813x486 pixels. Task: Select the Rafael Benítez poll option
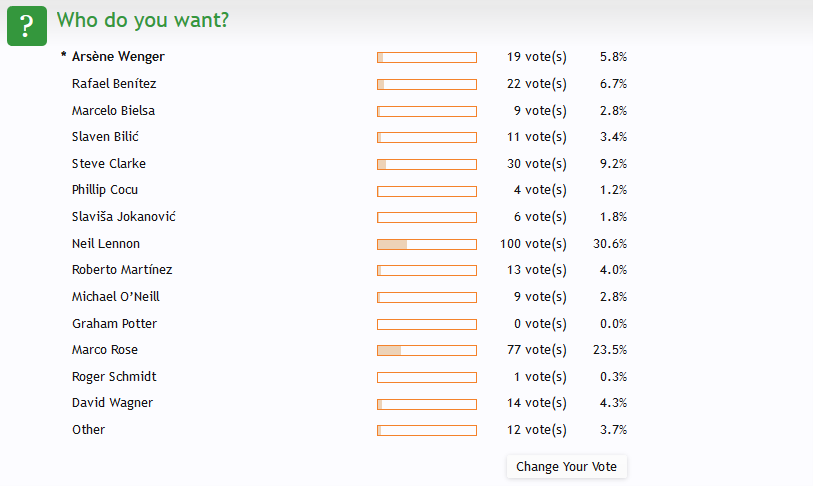point(114,84)
